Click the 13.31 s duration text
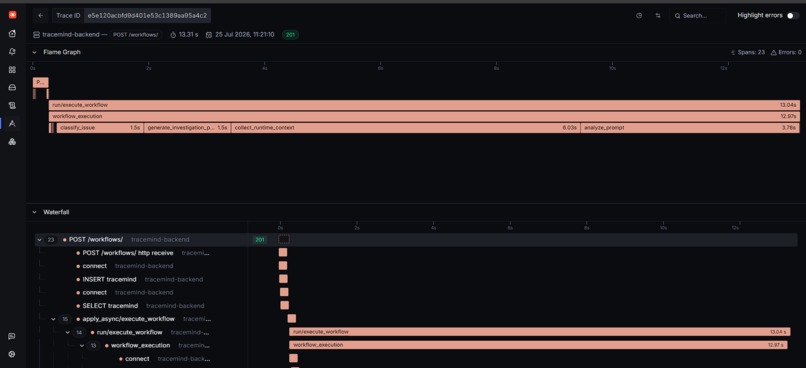Screen dimensions: 806x368 click(x=188, y=34)
